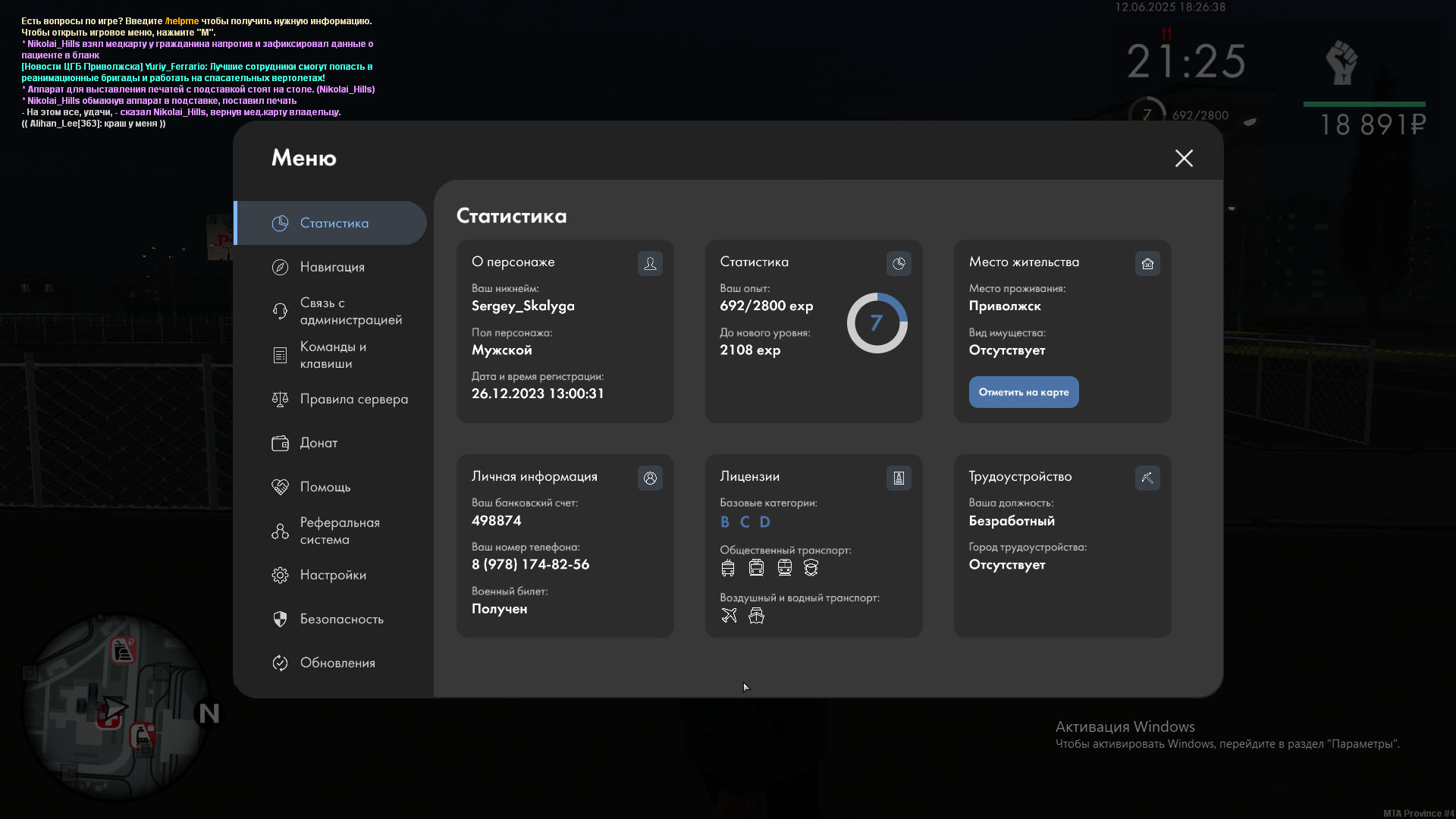Close the Меню window with X

pos(1184,158)
